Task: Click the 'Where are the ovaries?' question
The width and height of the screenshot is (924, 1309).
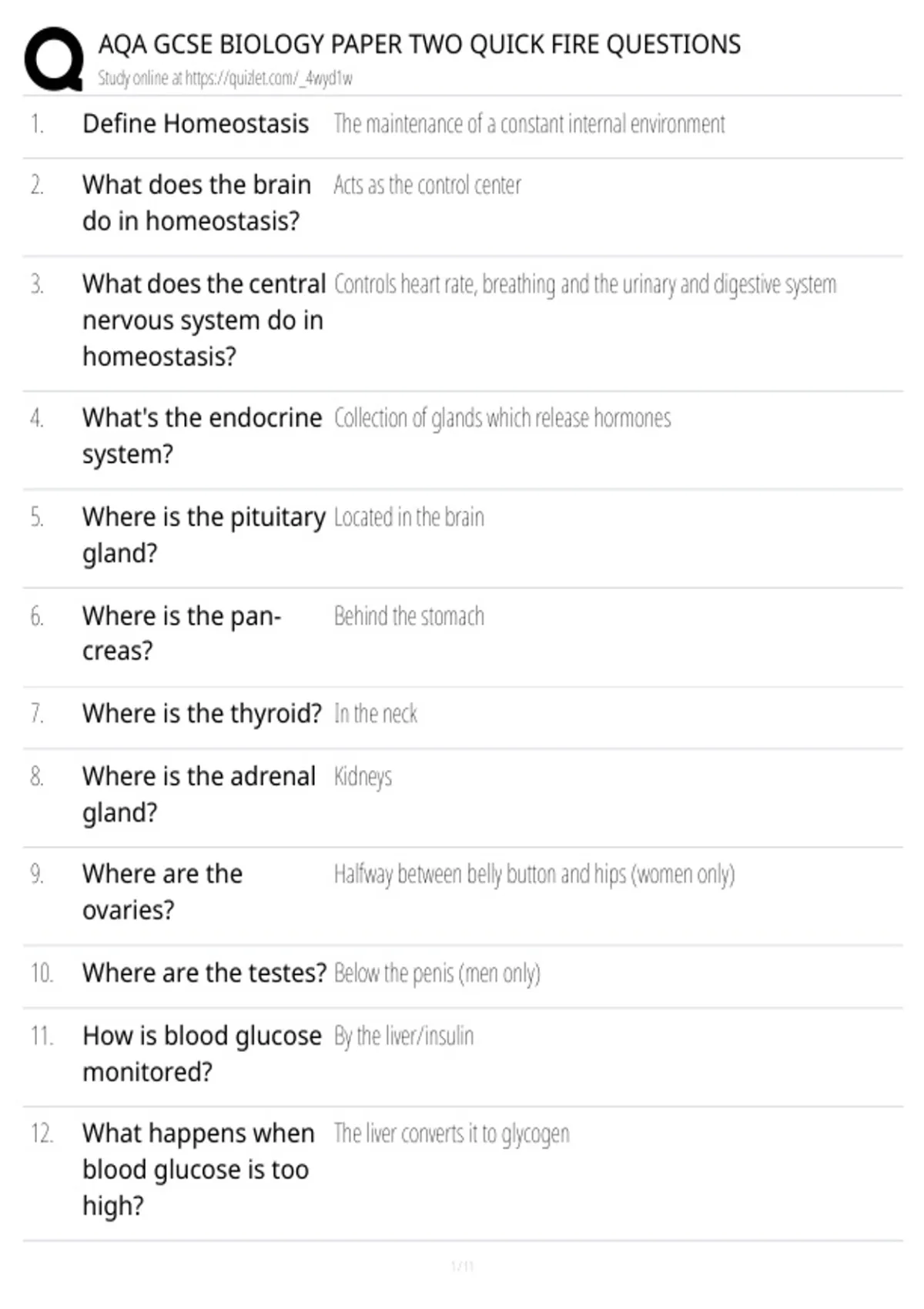Action: [162, 892]
